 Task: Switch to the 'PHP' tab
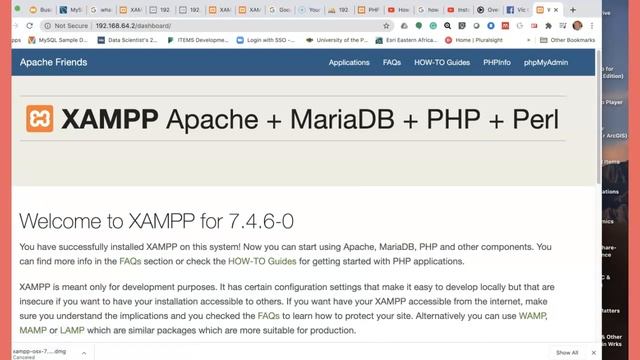coord(369,10)
